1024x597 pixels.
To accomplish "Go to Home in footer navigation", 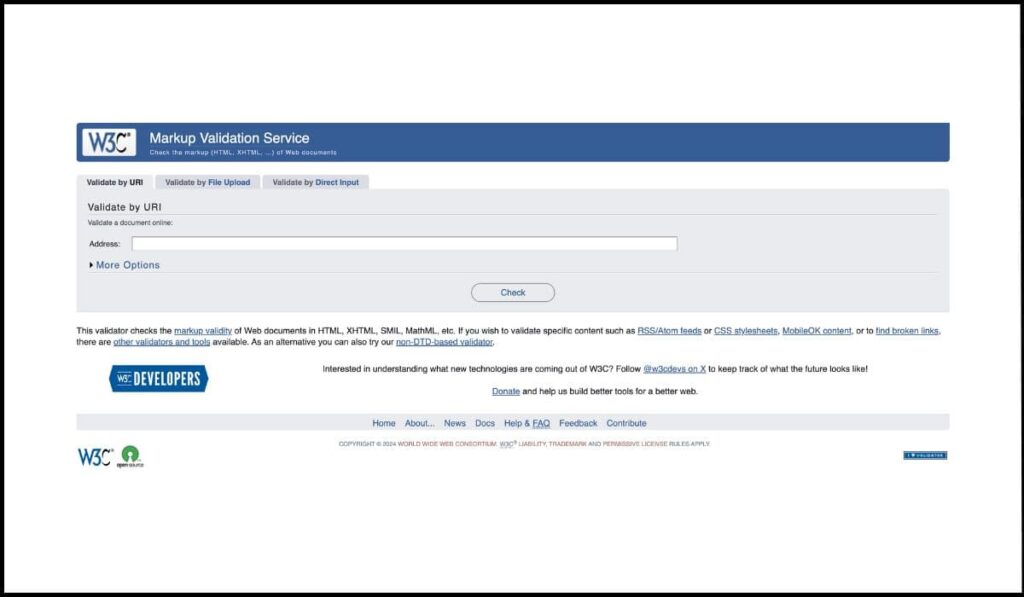I will 384,423.
